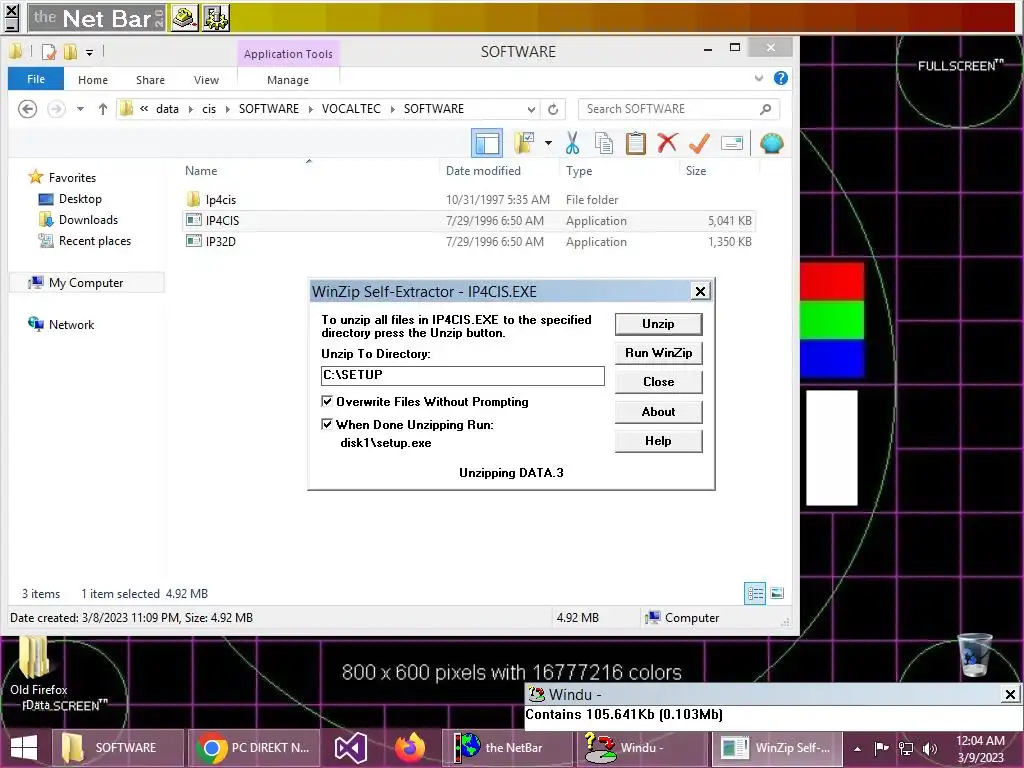Click the Net Bar gears settings icon

pos(216,18)
